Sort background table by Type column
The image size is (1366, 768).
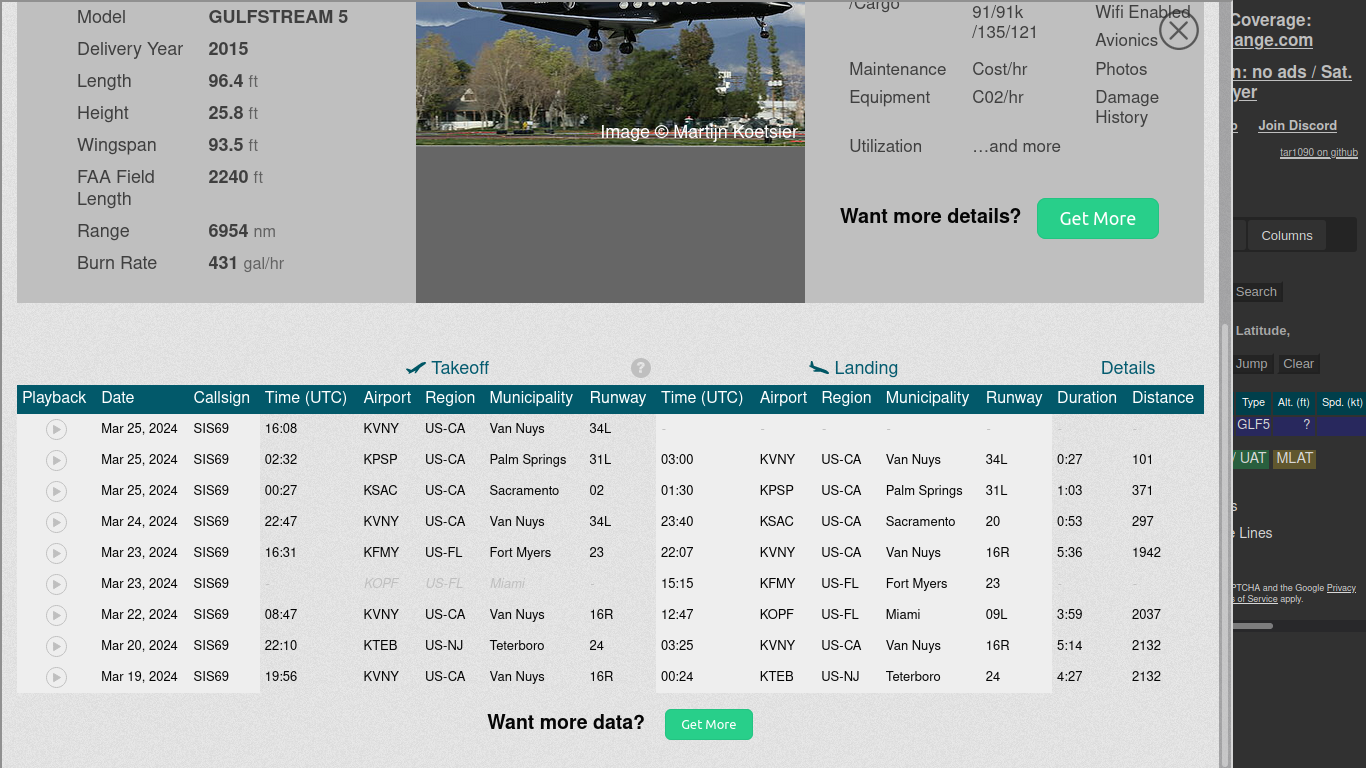click(1253, 402)
